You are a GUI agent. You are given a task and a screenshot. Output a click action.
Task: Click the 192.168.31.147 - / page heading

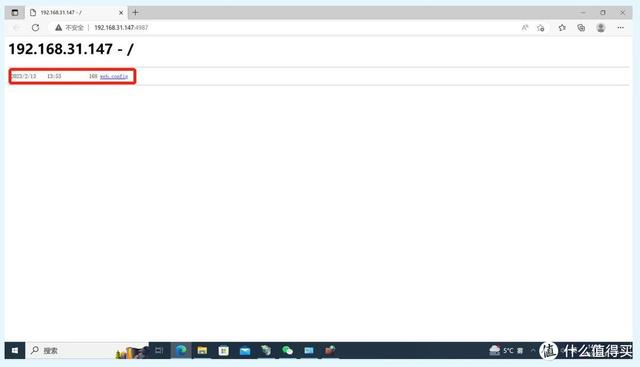[x=71, y=49]
